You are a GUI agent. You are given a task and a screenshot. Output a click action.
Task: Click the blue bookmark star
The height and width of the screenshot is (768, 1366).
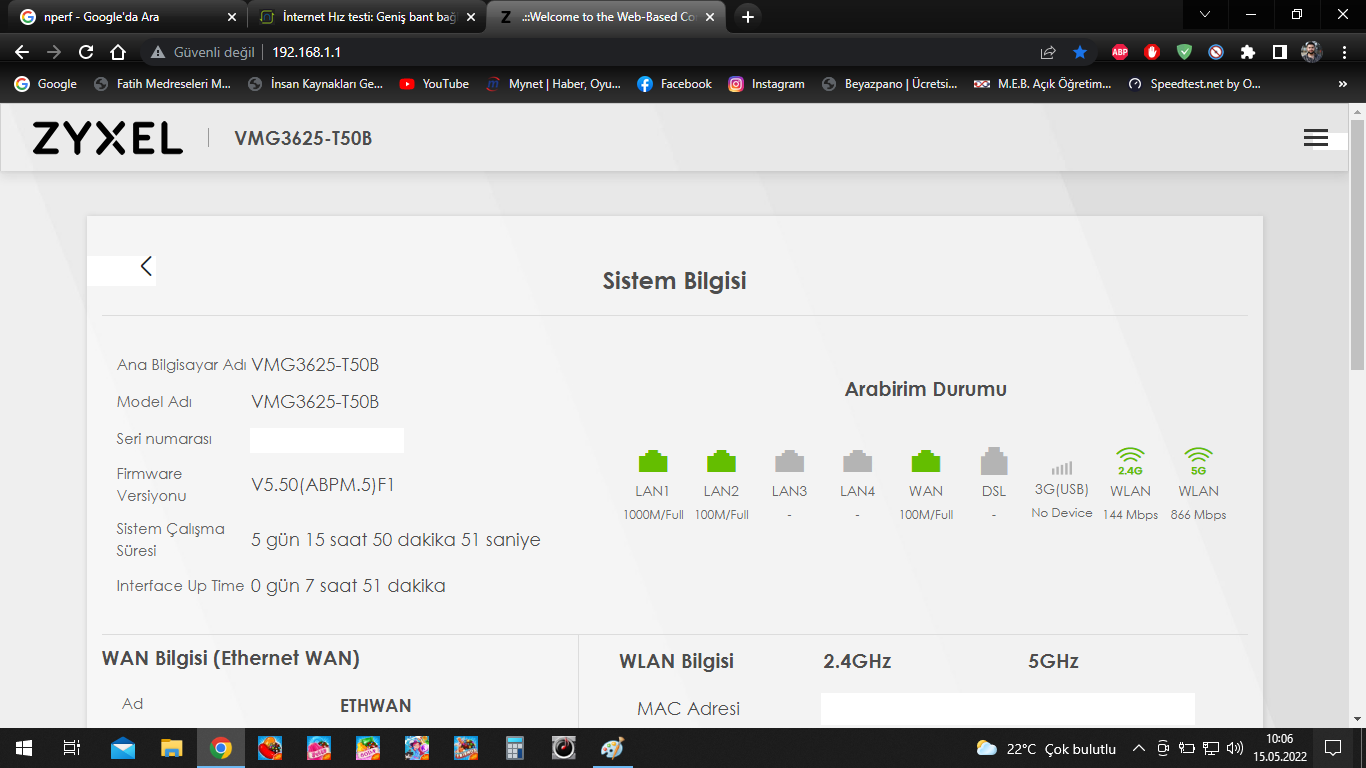click(1080, 52)
